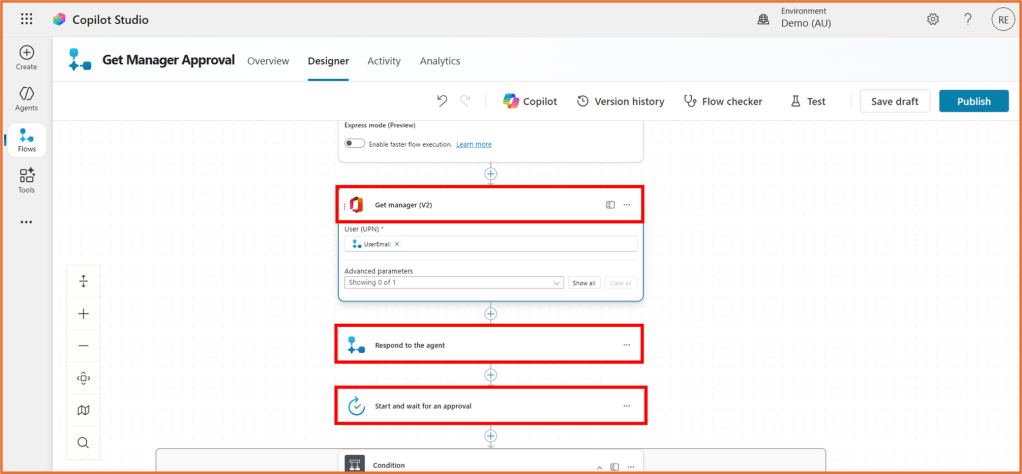Select the Respond to the agent action
Viewport: 1022px width, 474px height.
pyautogui.click(x=490, y=345)
